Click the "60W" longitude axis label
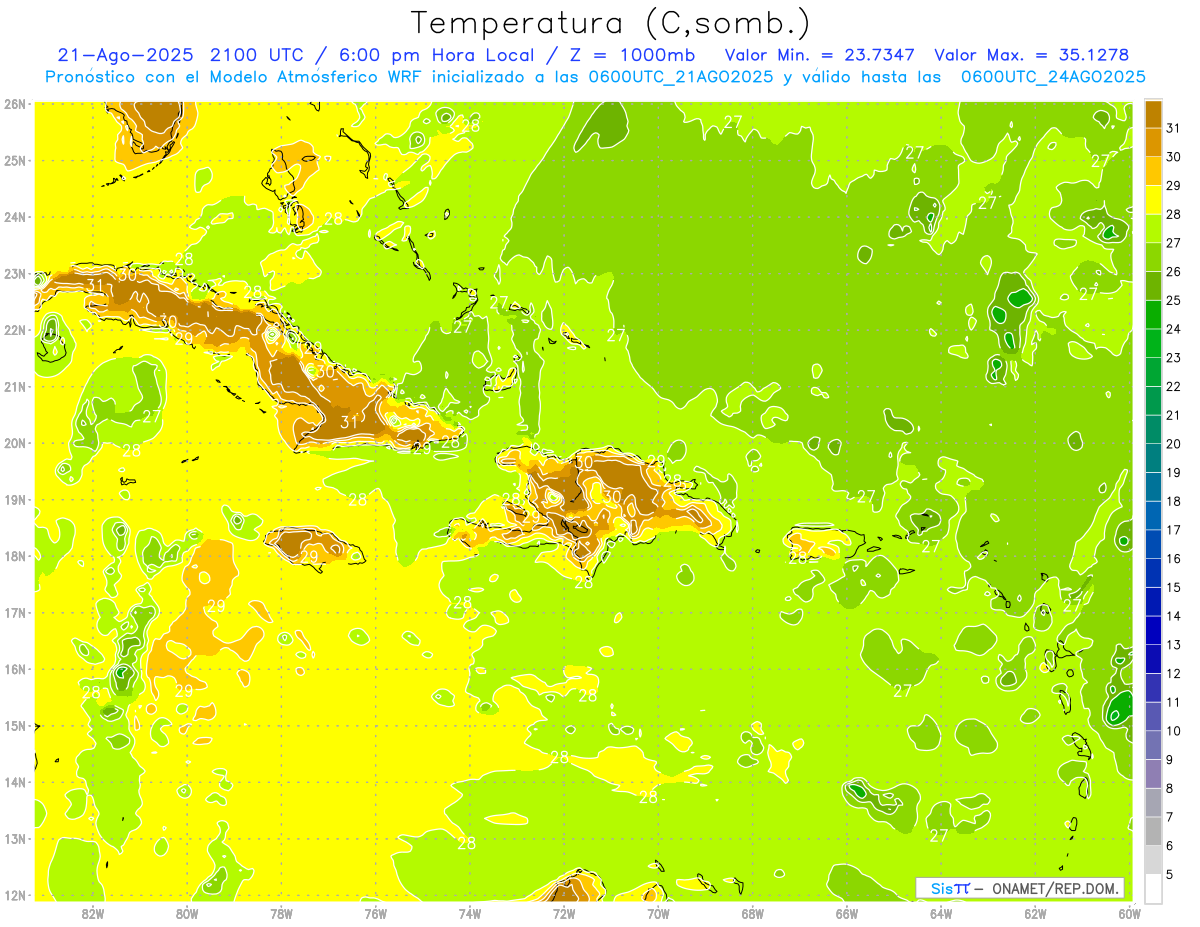The width and height of the screenshot is (1200, 927). pos(1129,913)
